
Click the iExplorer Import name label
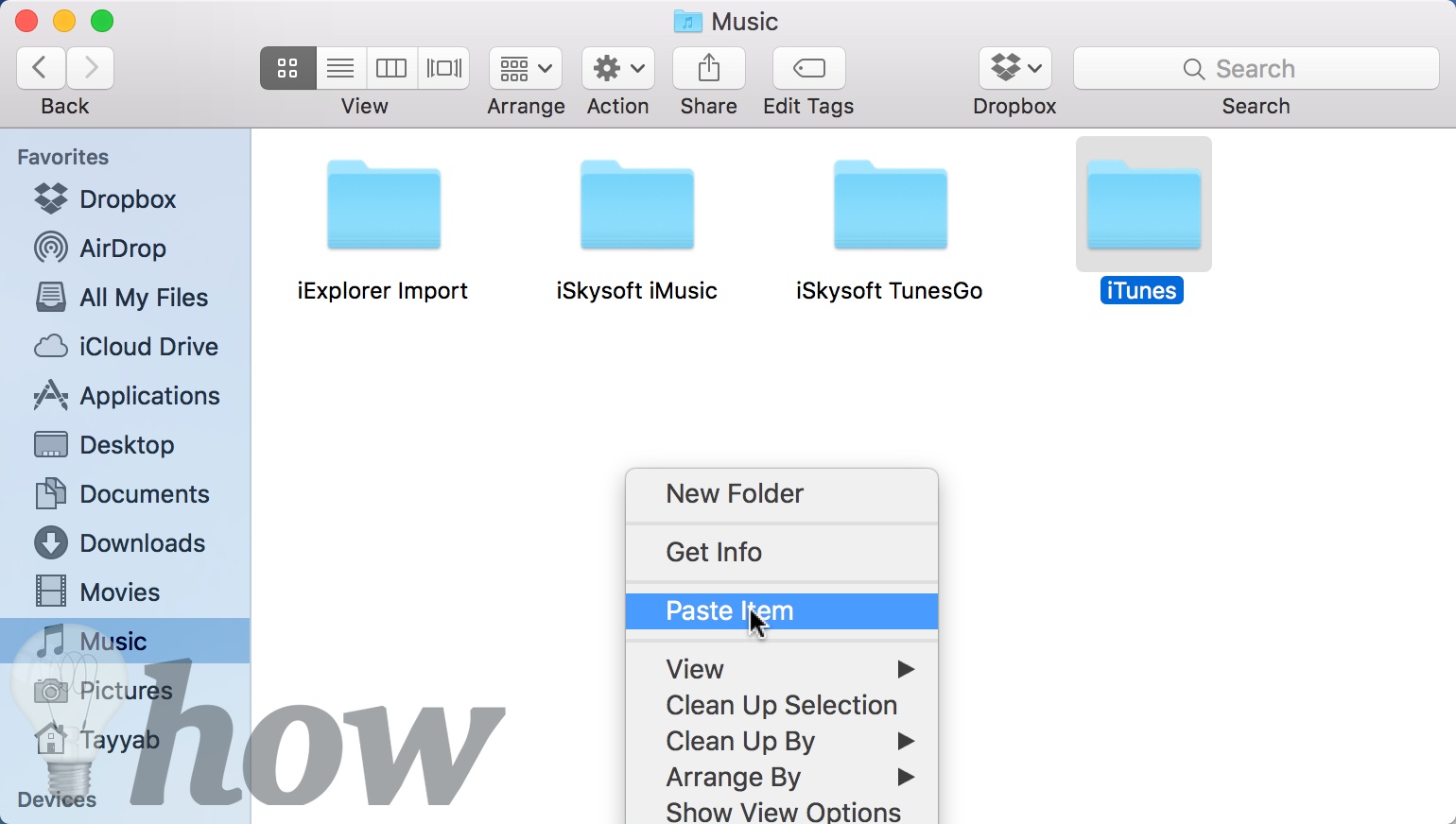[x=383, y=291]
